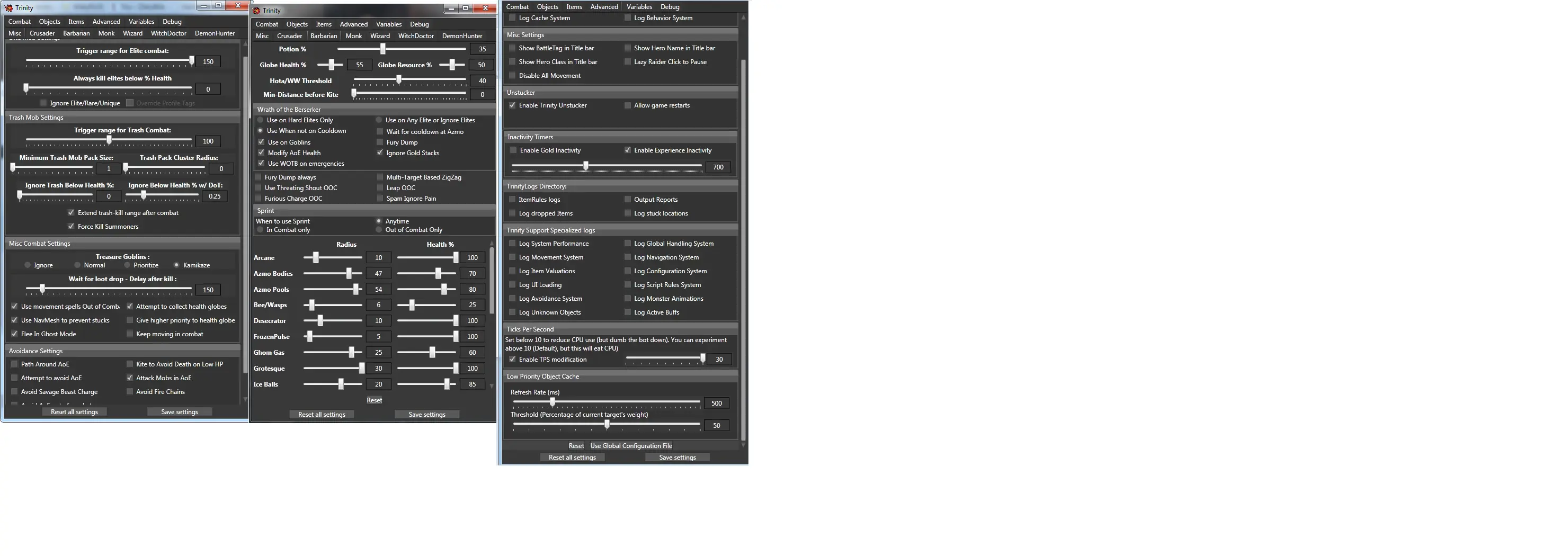Open Advanced menu in right window
1568x556 pixels.
(x=604, y=7)
